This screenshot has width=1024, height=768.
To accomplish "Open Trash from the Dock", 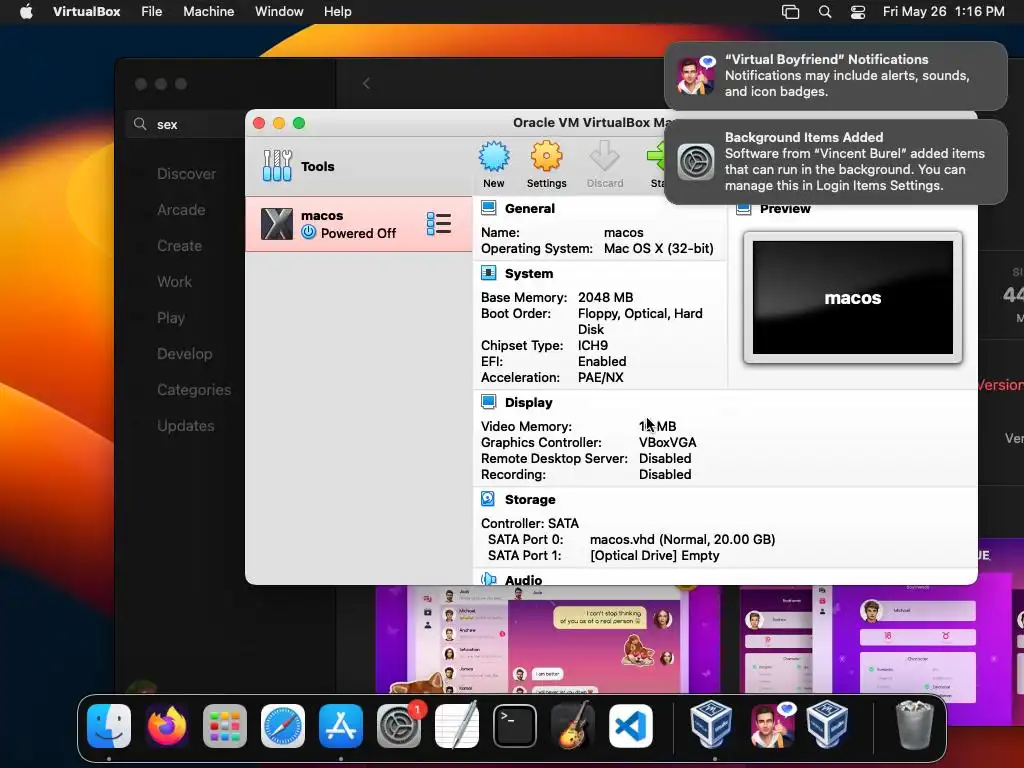I will (x=914, y=726).
